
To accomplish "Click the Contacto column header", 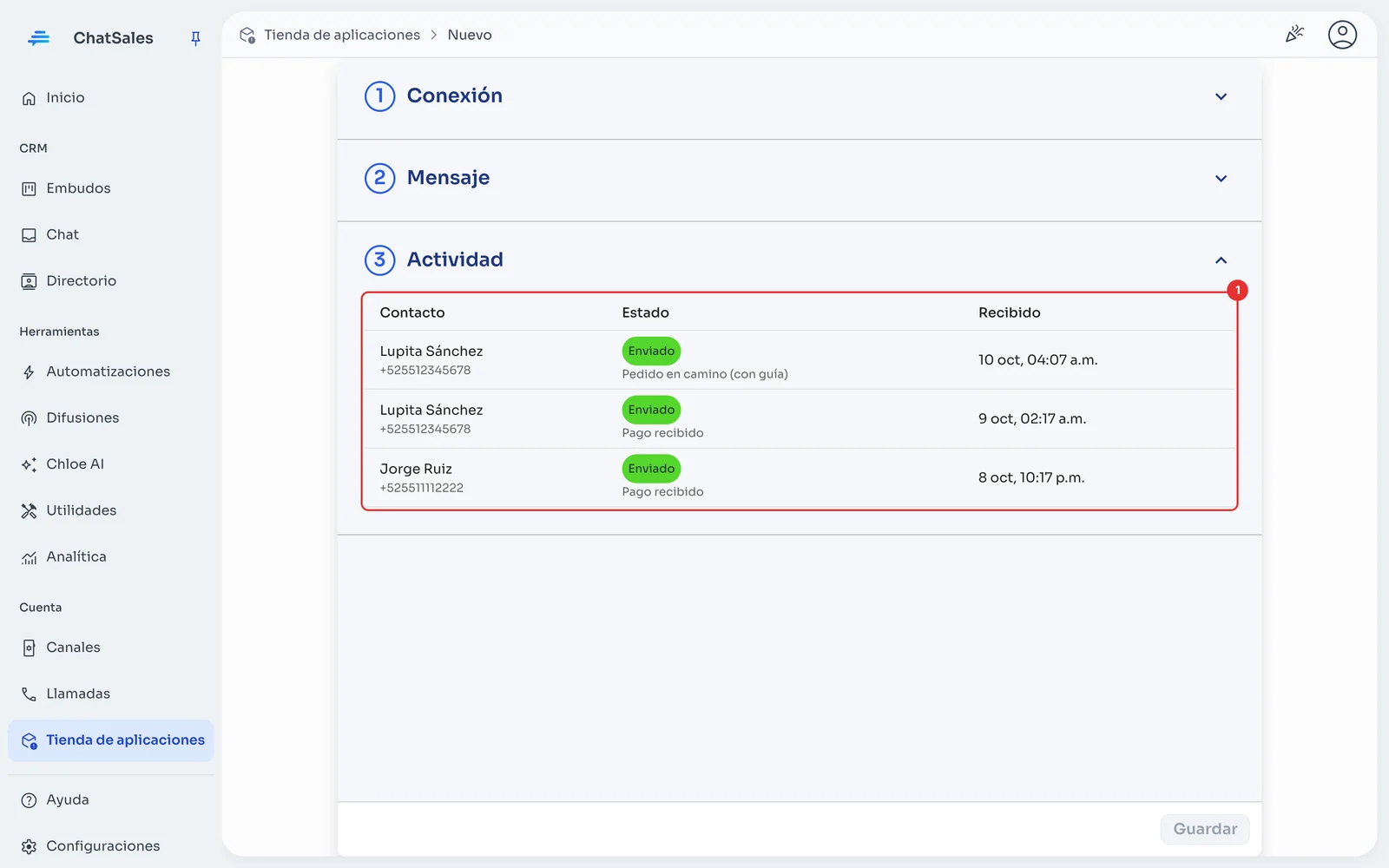I will [x=412, y=312].
